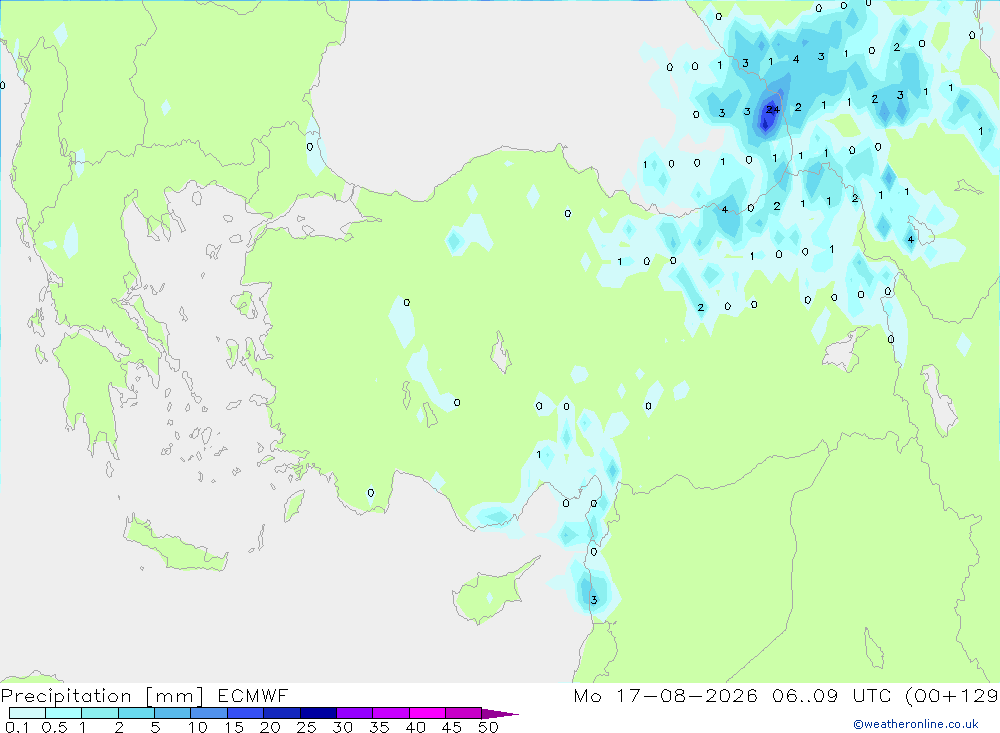The image size is (1000, 733).
Task: Select the 5–10 mm blue legend swatch
Action: (172, 713)
